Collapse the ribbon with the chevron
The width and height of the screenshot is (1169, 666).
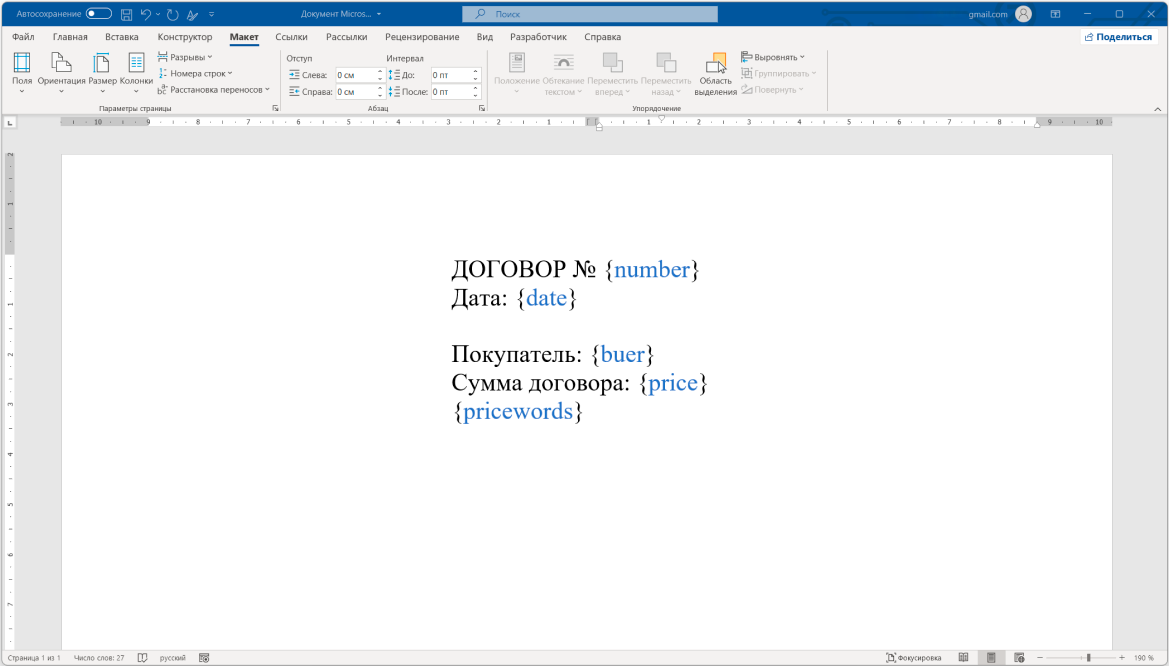(x=1158, y=108)
